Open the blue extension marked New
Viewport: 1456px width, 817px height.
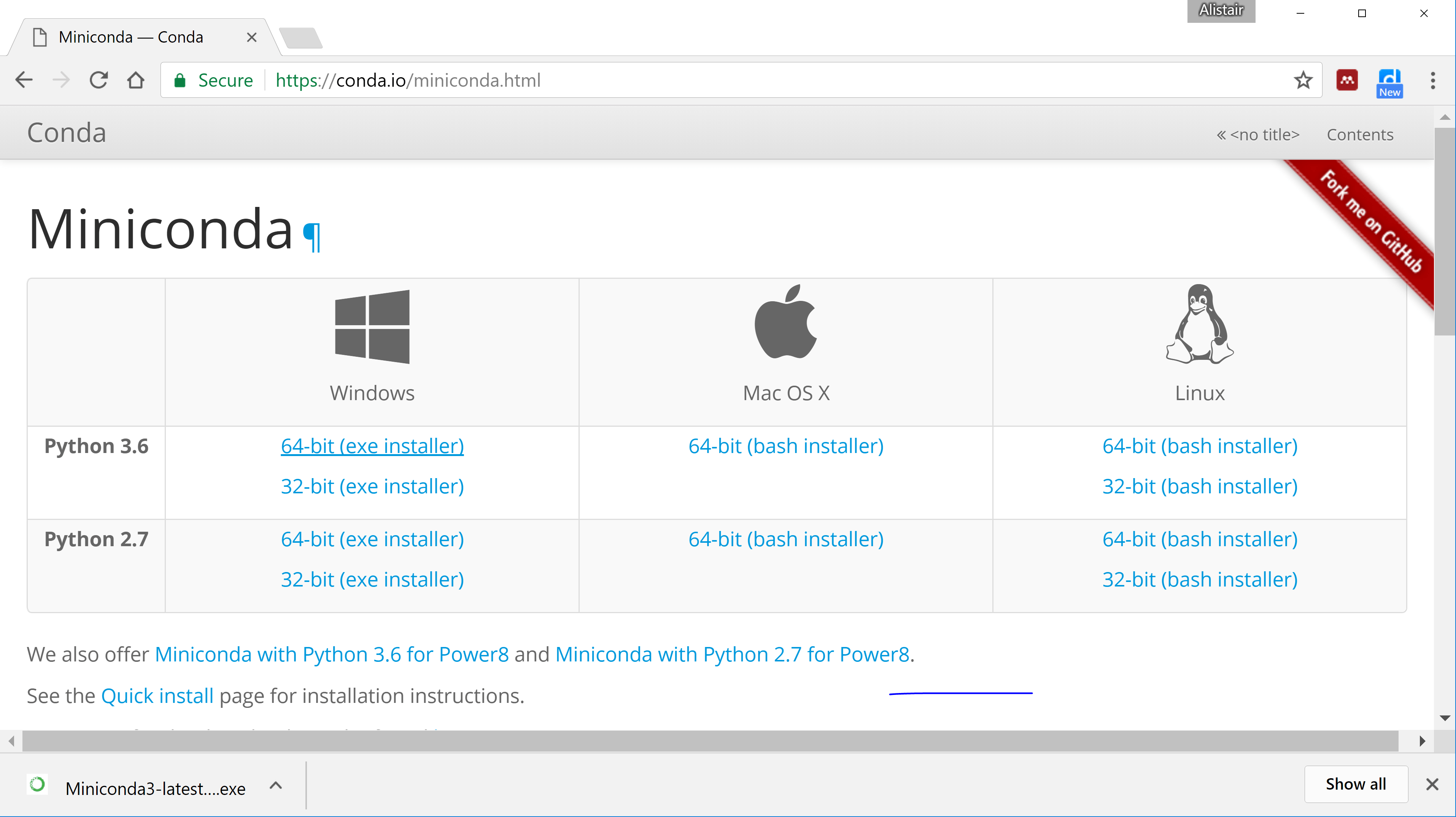(x=1389, y=83)
